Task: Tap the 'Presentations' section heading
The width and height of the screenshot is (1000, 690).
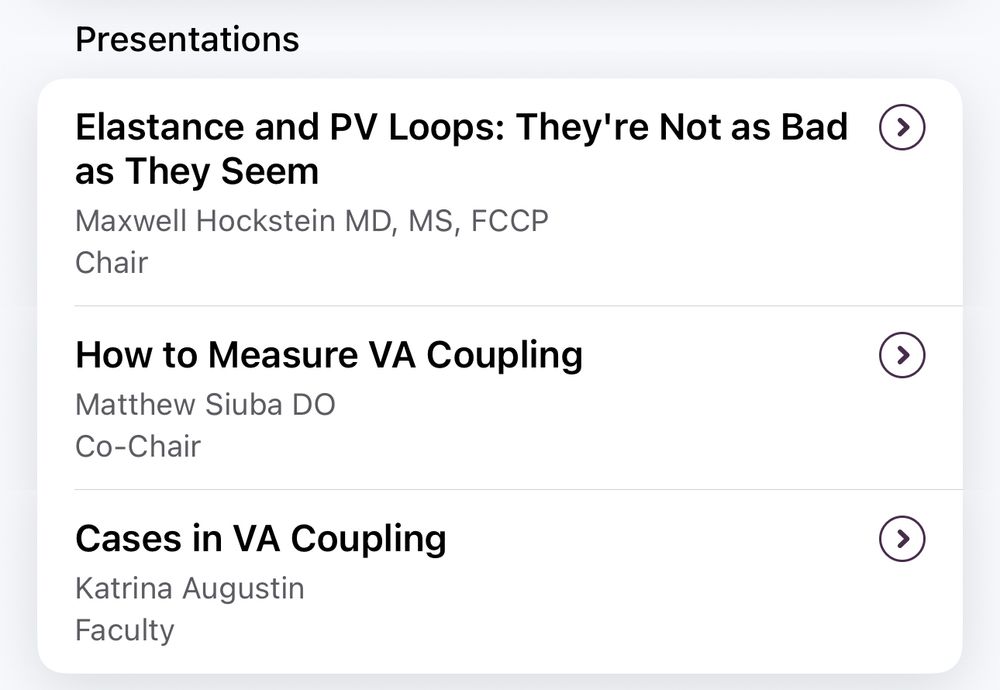Action: (x=187, y=39)
